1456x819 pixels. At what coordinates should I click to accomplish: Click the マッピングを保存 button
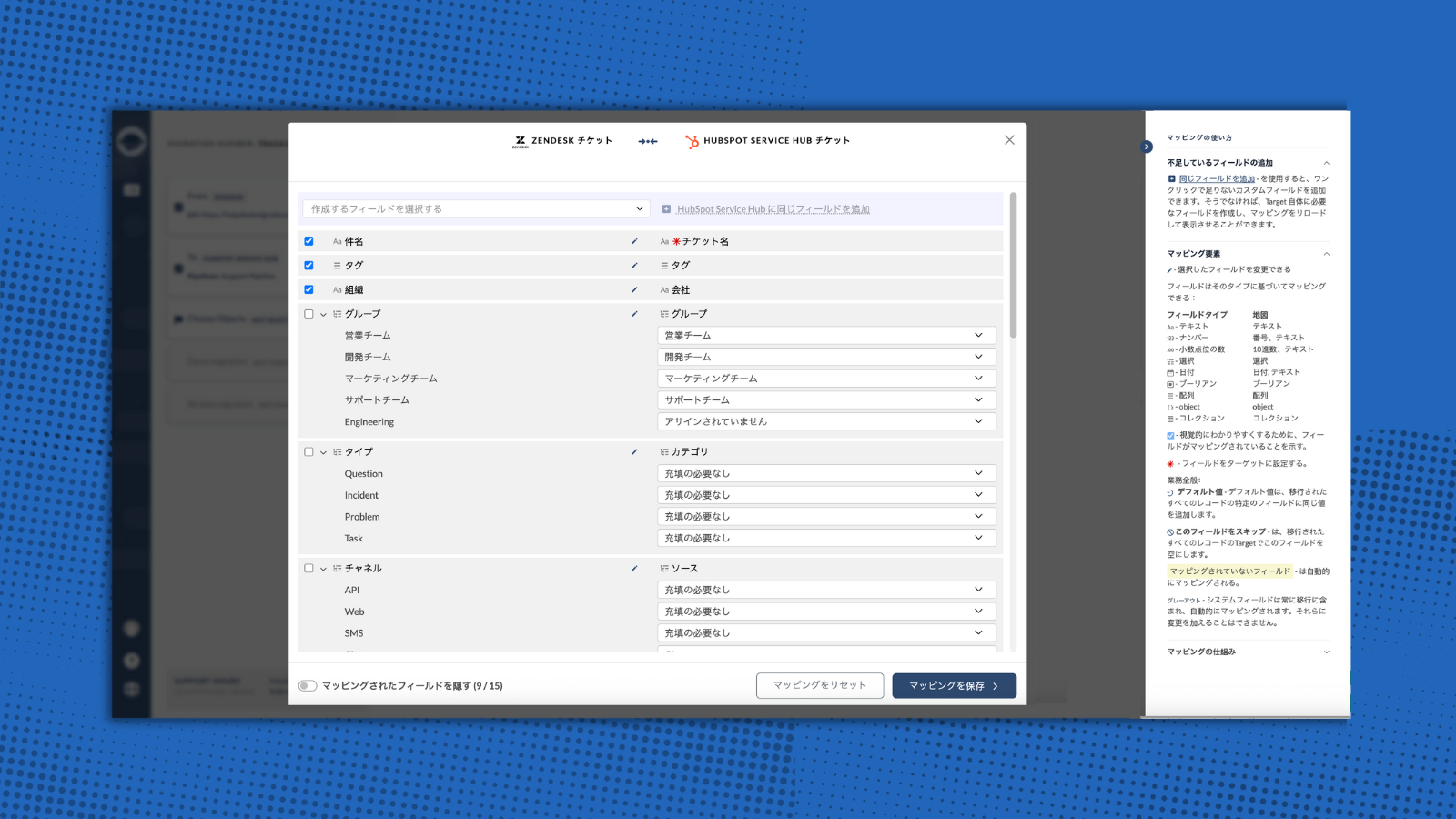[954, 686]
